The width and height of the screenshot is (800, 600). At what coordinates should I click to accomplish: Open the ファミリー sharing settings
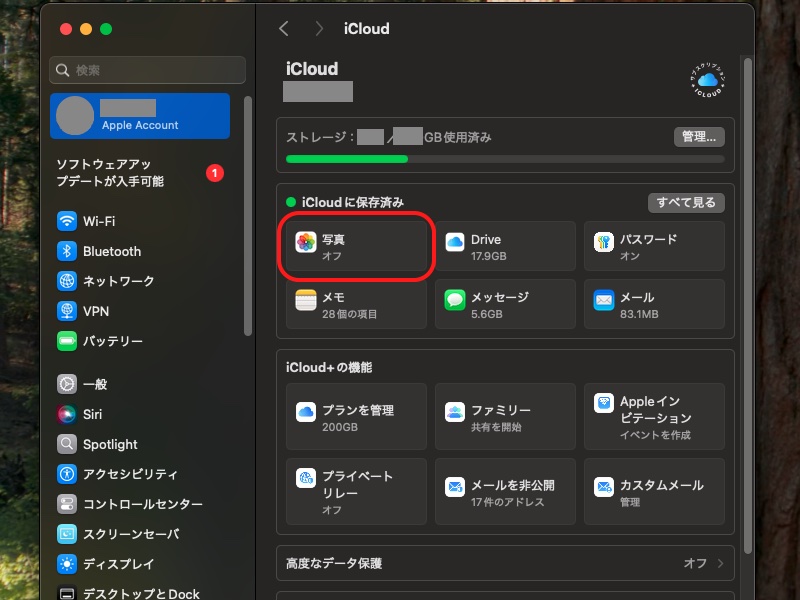504,416
